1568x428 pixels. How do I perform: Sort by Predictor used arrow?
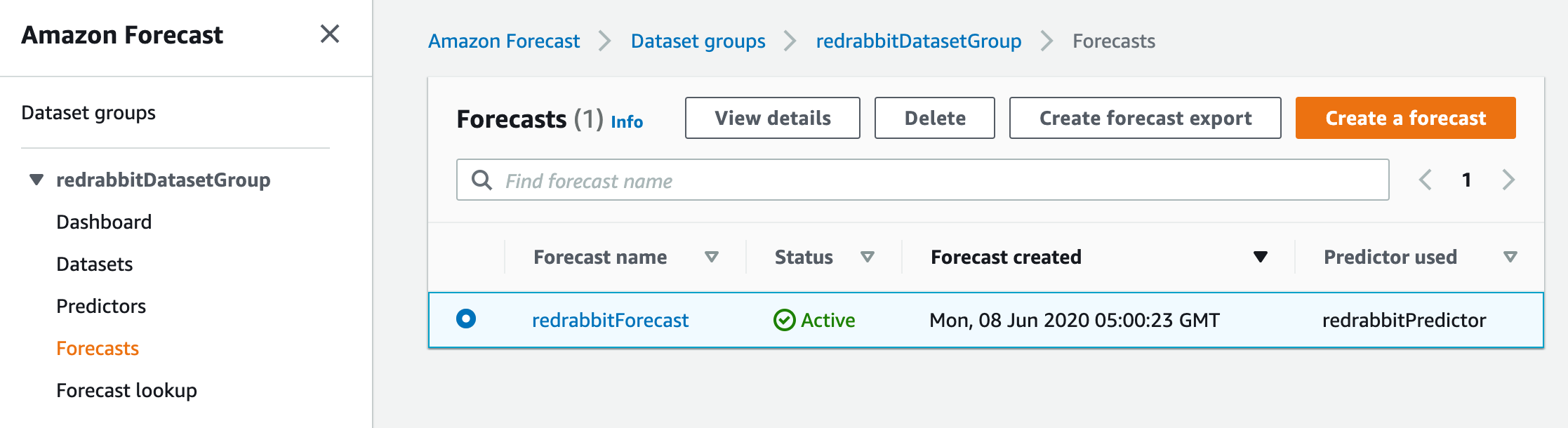click(1510, 258)
